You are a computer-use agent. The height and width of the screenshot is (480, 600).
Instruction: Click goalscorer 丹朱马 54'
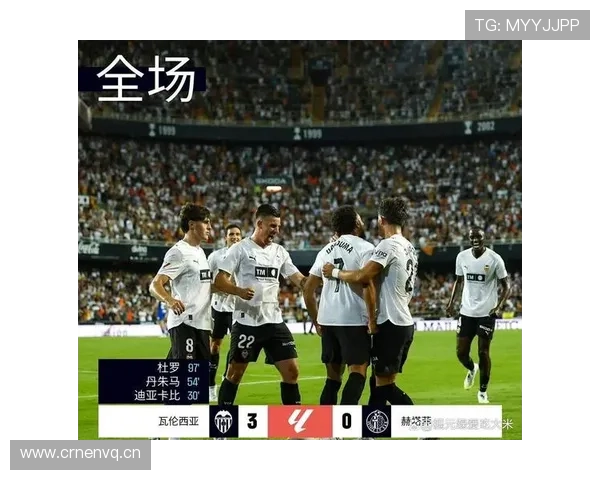(172, 382)
